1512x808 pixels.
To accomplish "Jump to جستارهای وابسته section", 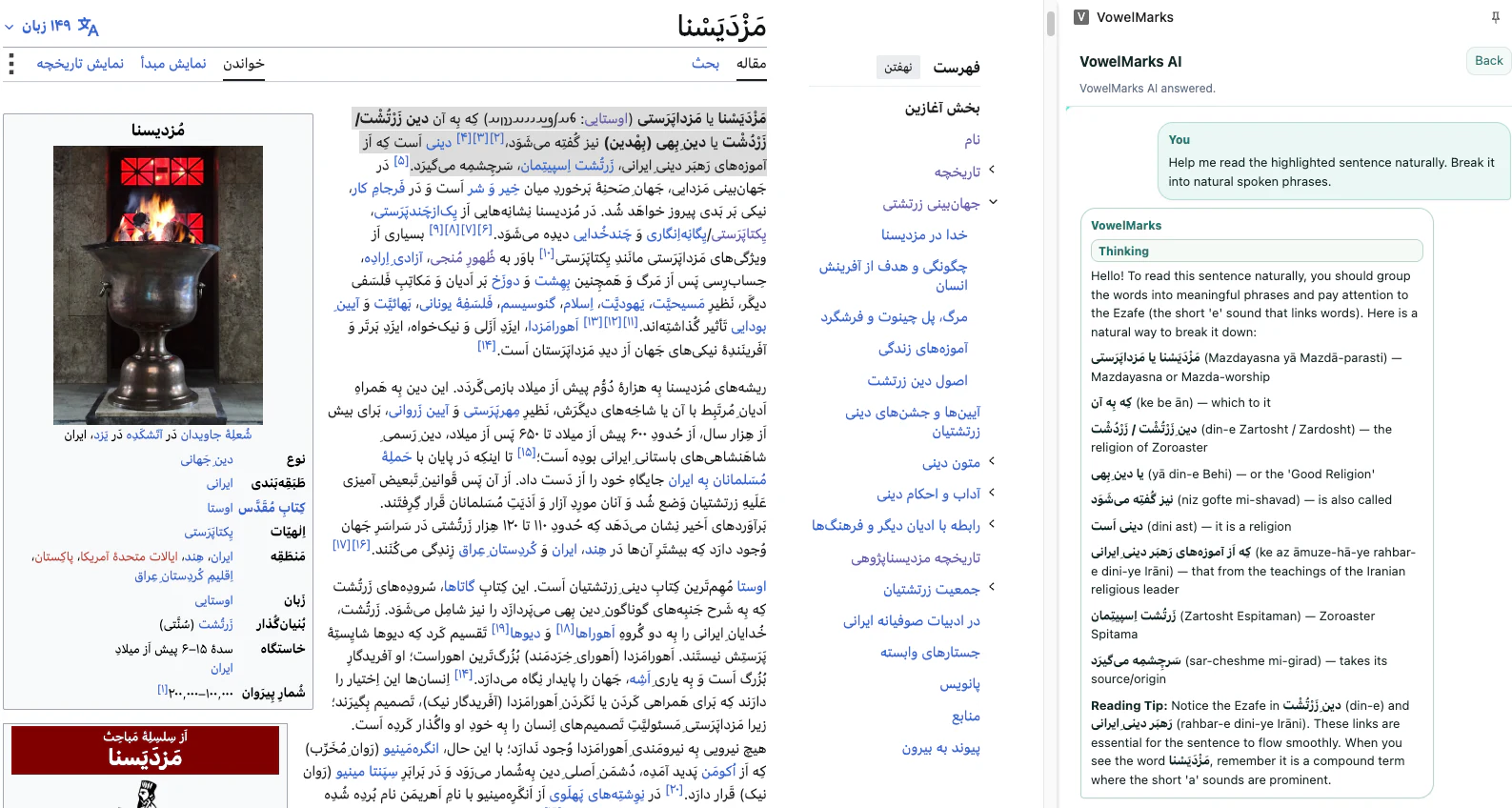I will point(930,652).
